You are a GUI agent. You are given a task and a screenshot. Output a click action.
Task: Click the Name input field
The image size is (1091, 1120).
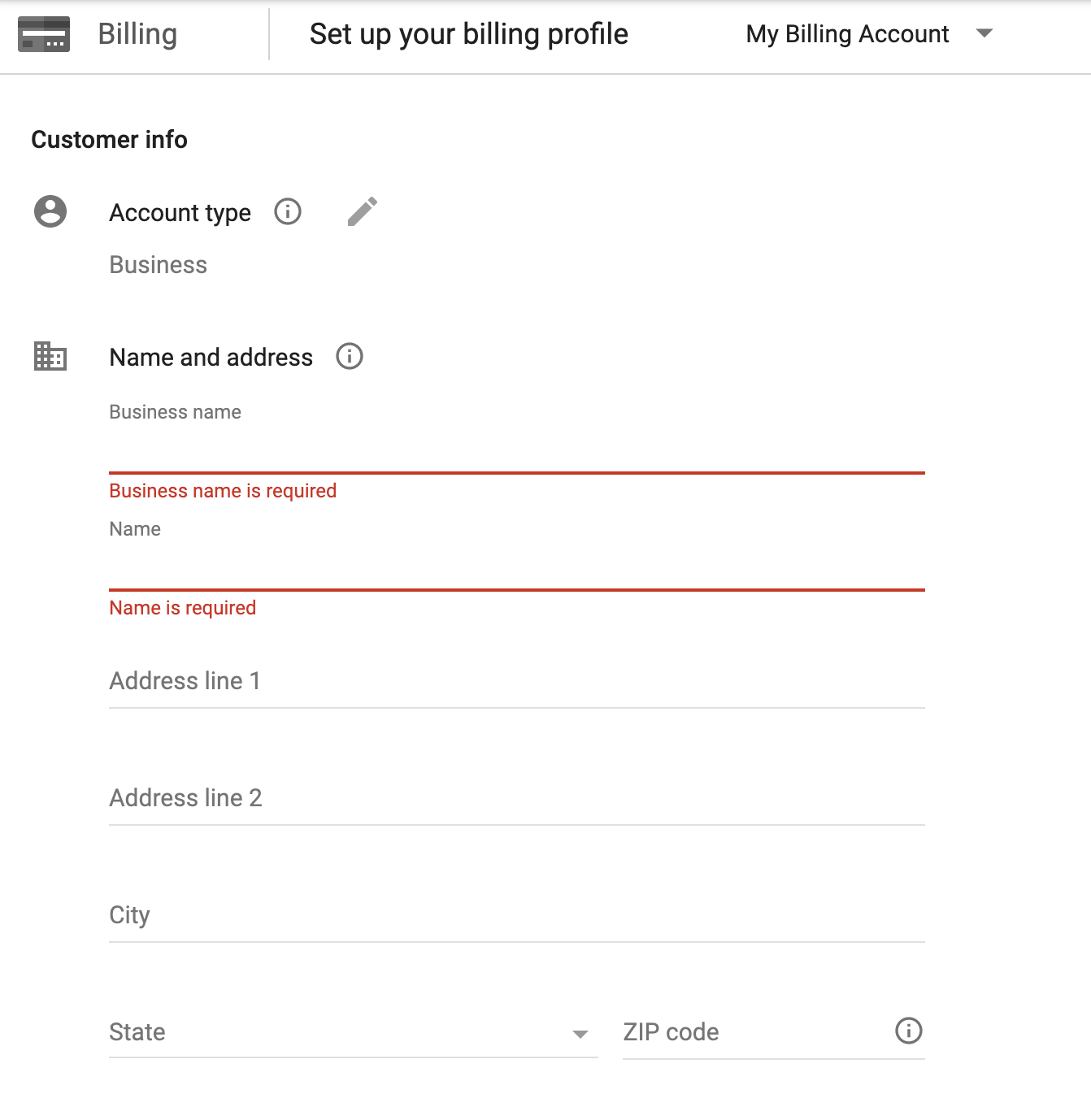pos(516,568)
